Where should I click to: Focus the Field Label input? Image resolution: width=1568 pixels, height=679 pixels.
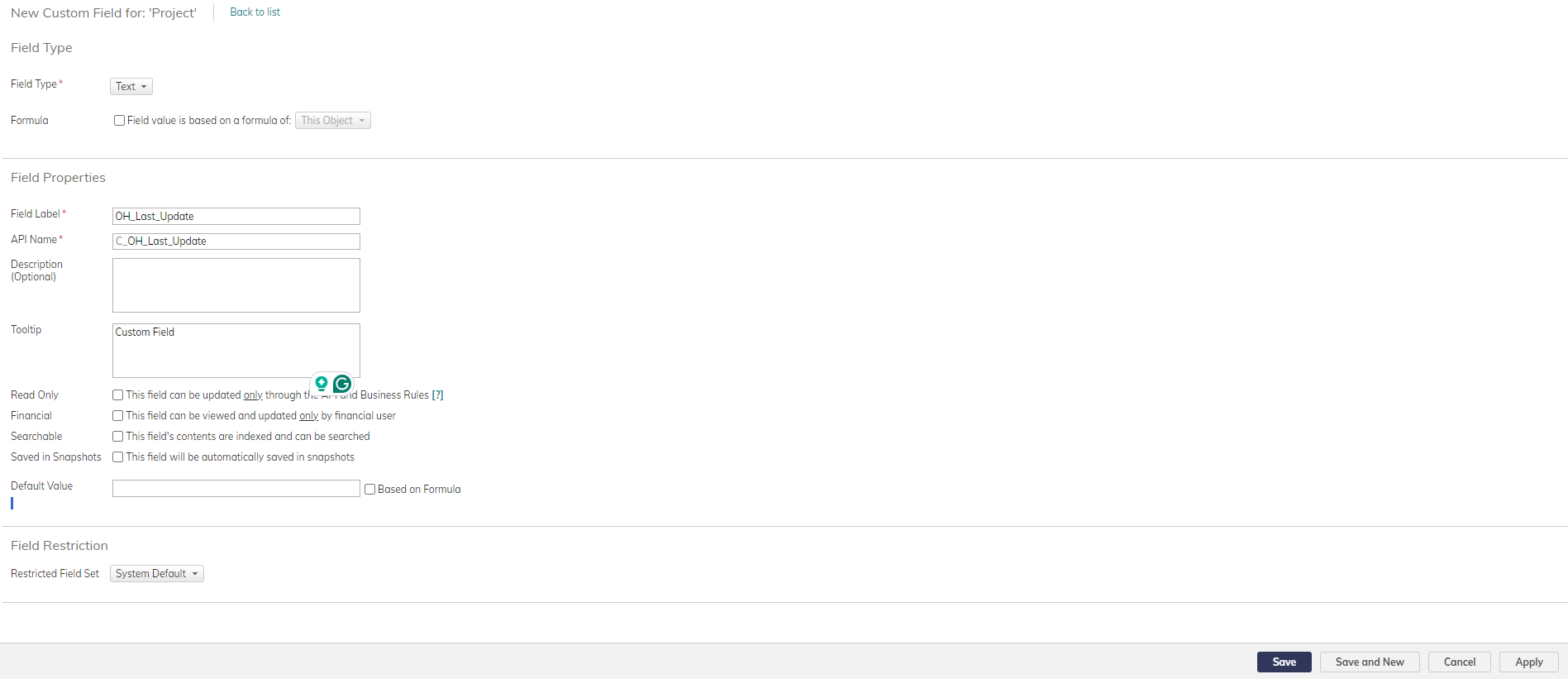236,217
